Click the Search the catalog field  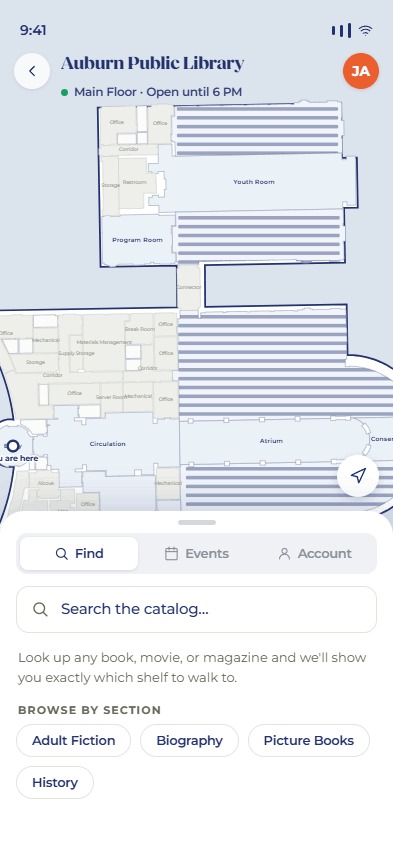click(x=196, y=609)
